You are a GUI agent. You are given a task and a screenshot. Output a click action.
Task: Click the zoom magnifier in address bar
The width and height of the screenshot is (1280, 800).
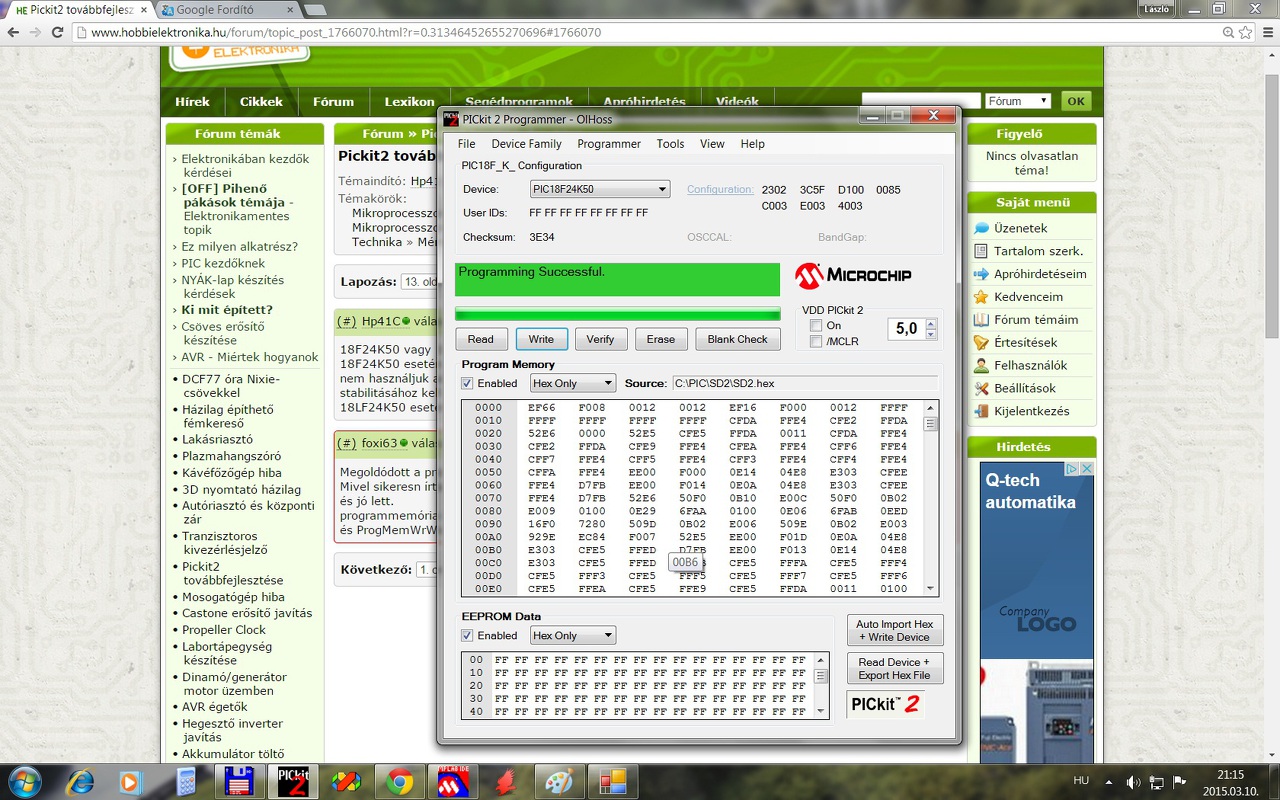tap(1228, 32)
